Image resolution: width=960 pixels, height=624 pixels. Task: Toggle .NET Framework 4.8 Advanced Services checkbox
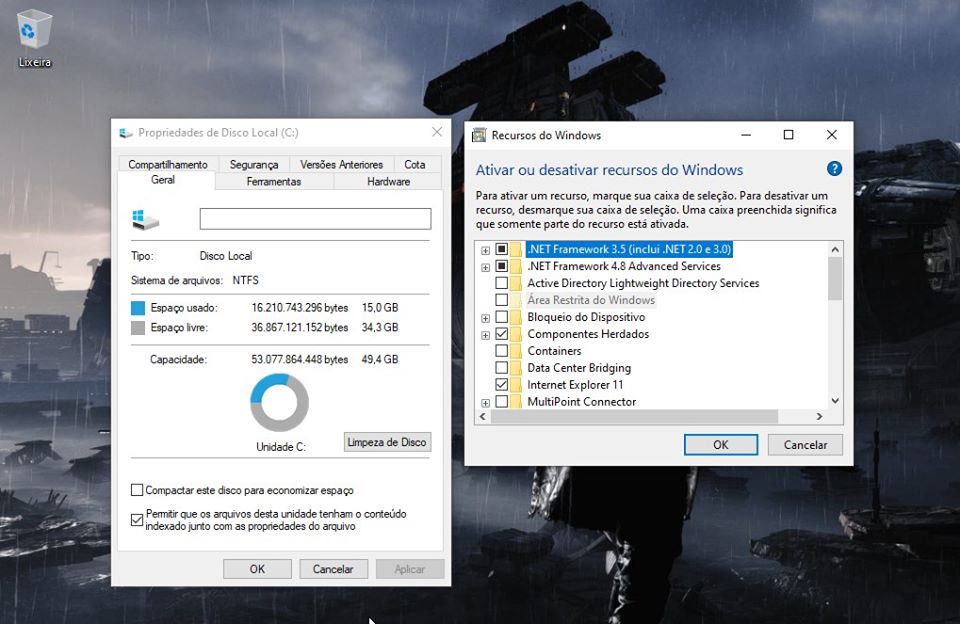(501, 266)
